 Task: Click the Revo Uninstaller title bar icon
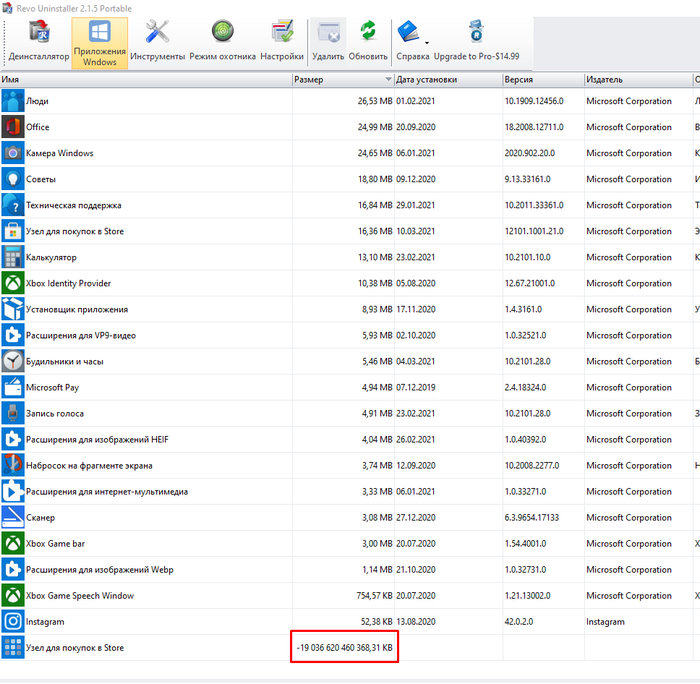coord(7,8)
